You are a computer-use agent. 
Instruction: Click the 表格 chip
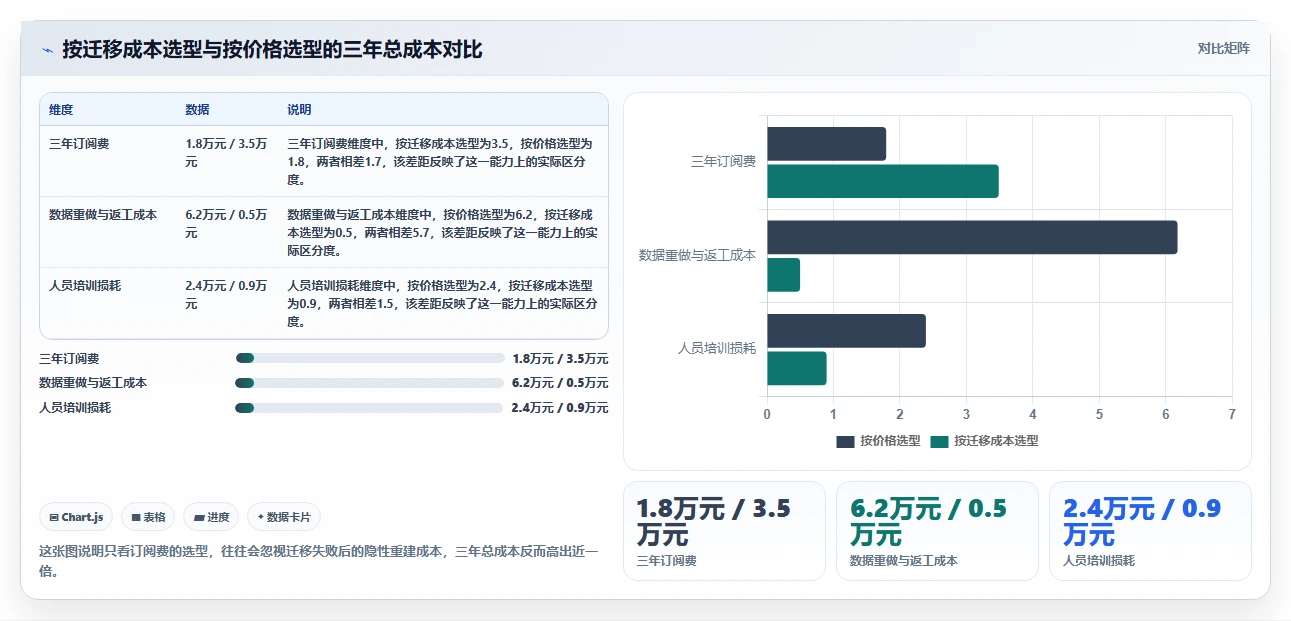149,517
